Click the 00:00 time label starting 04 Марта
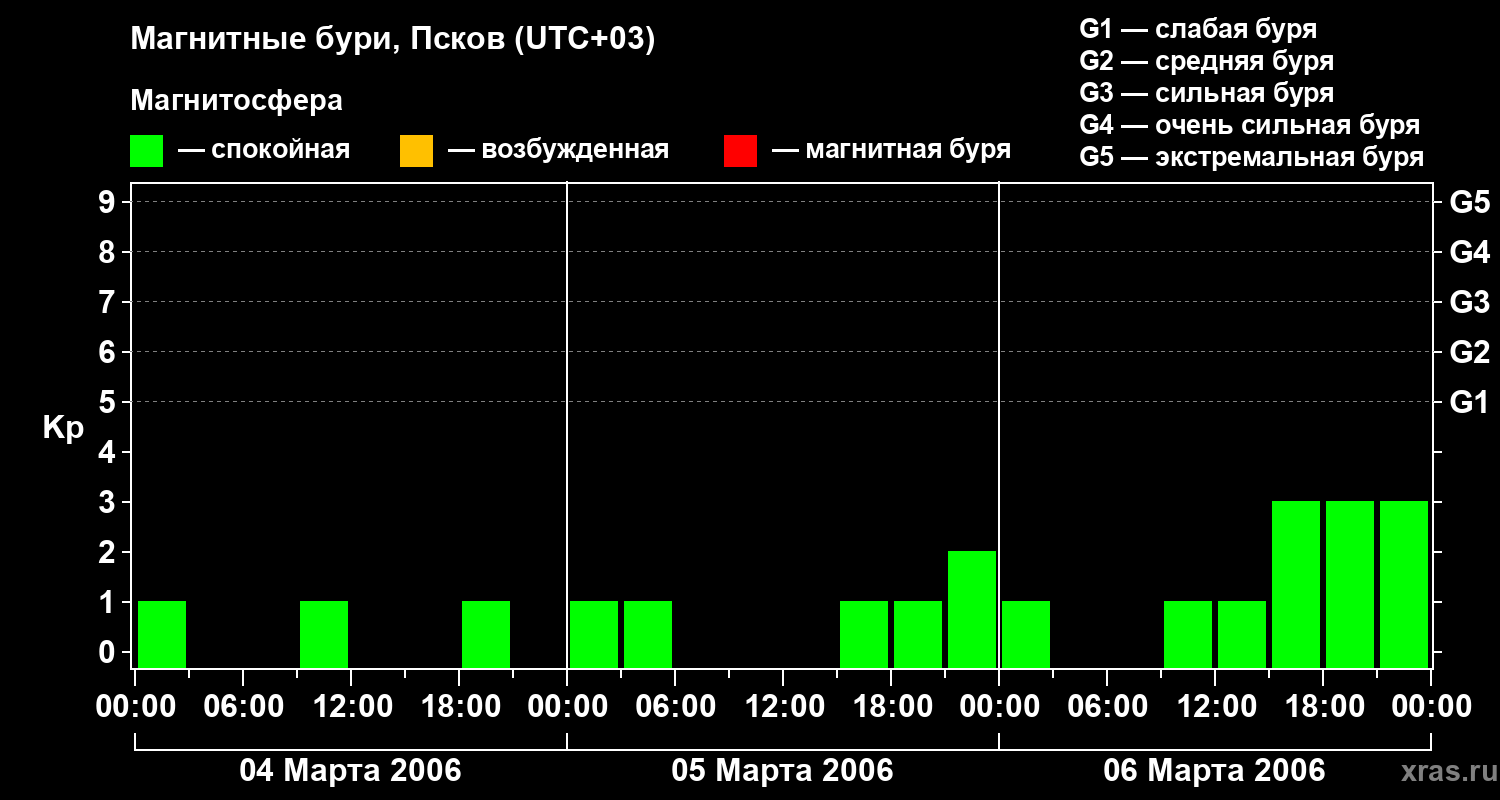Screen dimensions: 1500x800 135,707
